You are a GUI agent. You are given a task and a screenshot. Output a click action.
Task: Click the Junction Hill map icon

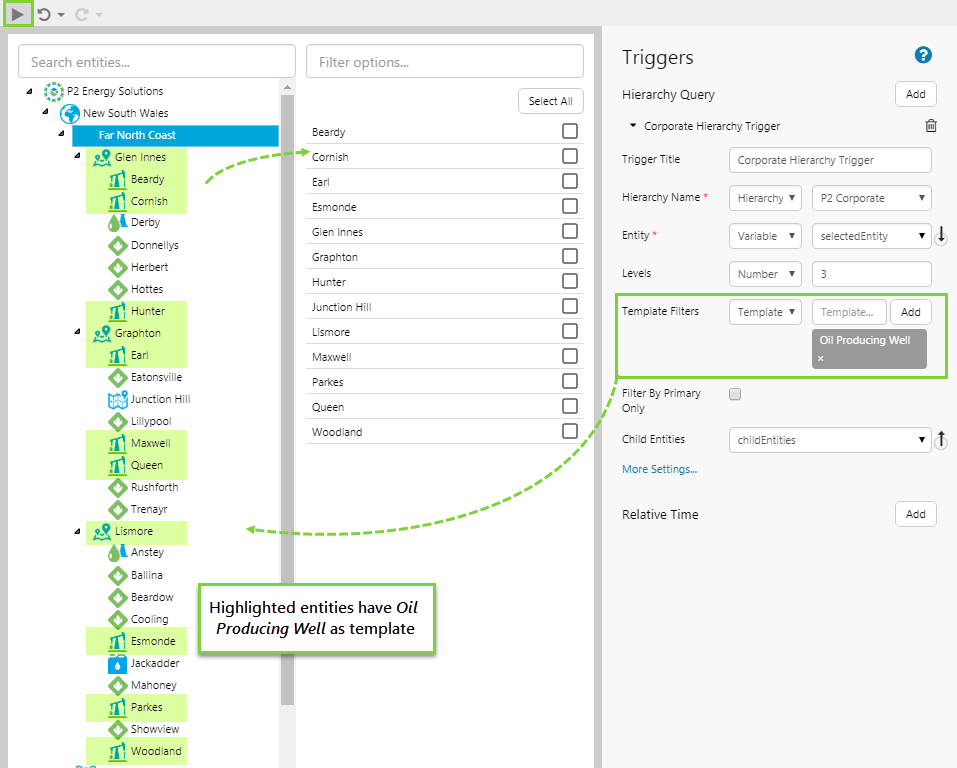point(117,400)
